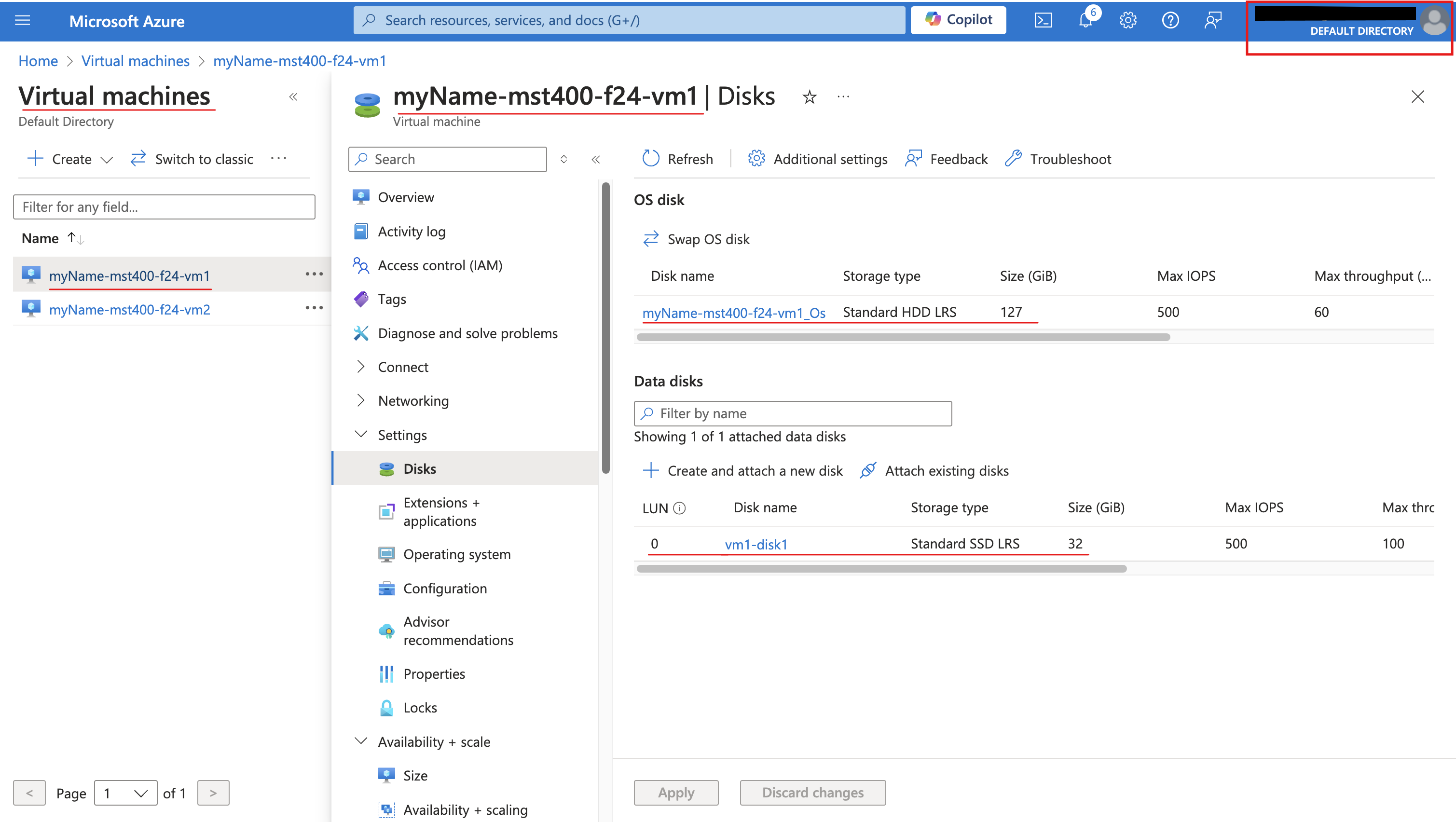Viewport: 1456px width, 822px height.
Task: Click the data disks table horizontal scrollbar
Action: (x=881, y=569)
